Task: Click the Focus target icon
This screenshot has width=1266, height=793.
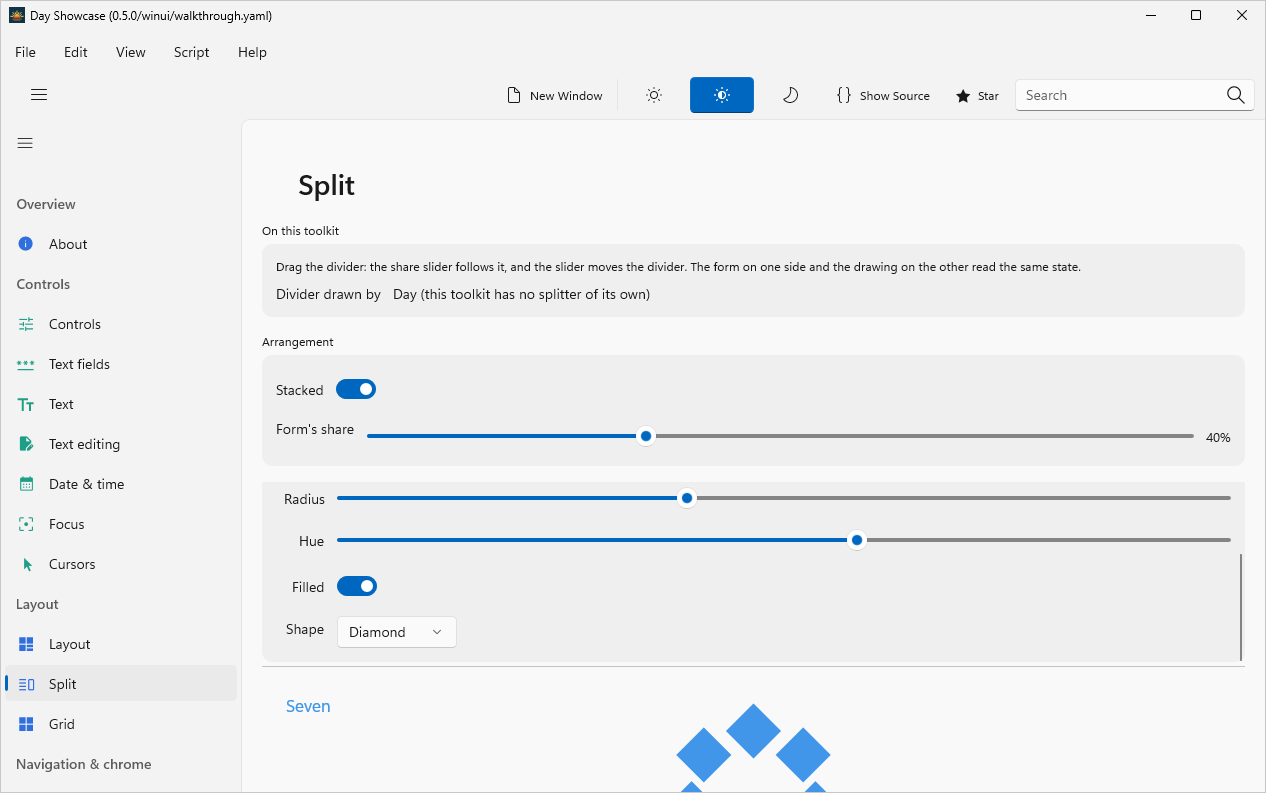Action: coord(26,524)
